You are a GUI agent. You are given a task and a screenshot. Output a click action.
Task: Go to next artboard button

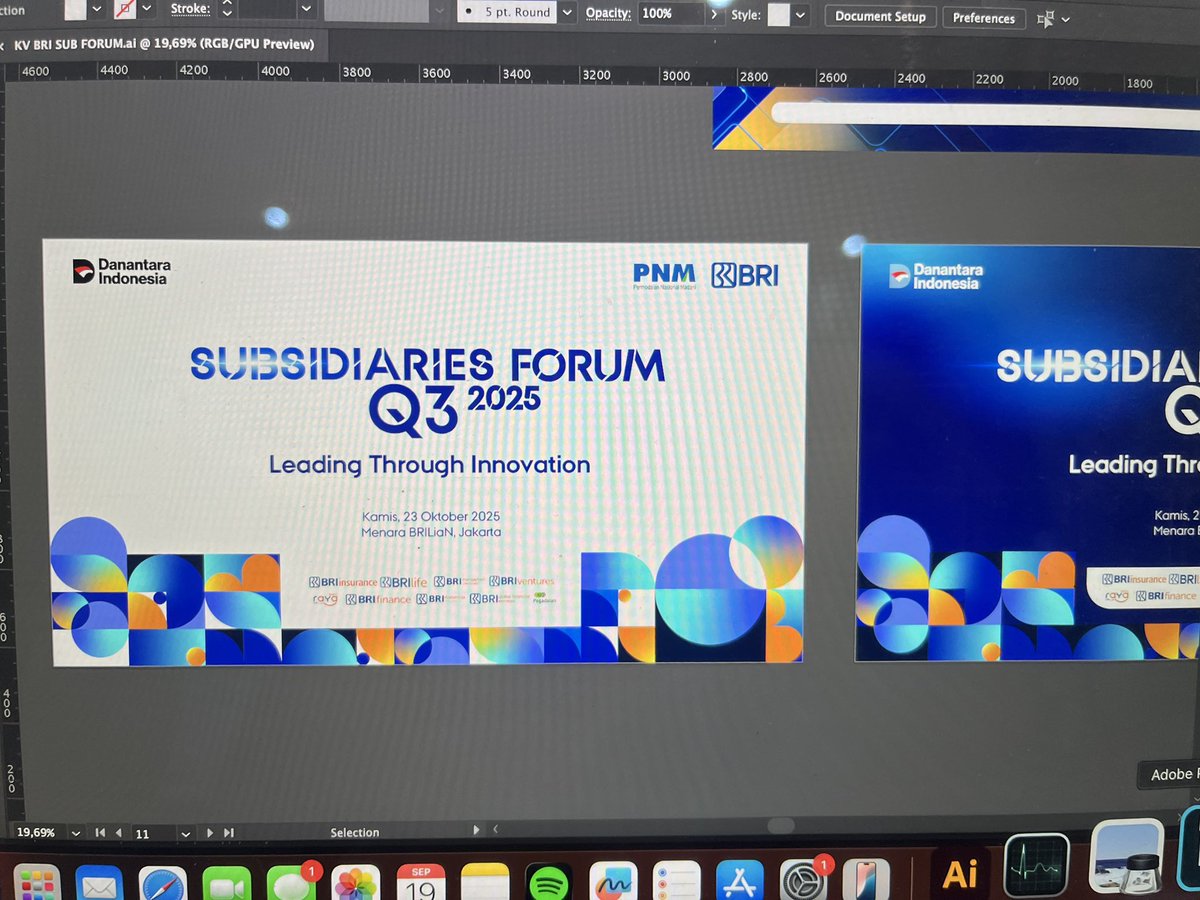point(209,832)
